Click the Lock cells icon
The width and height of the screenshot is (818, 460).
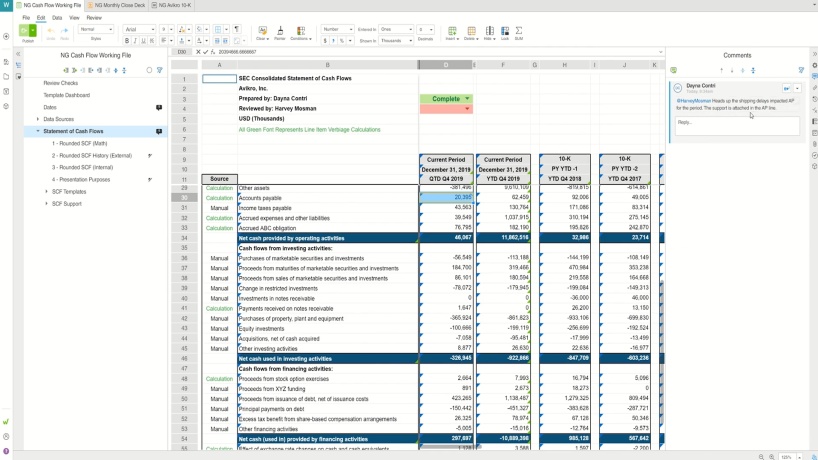[x=505, y=31]
